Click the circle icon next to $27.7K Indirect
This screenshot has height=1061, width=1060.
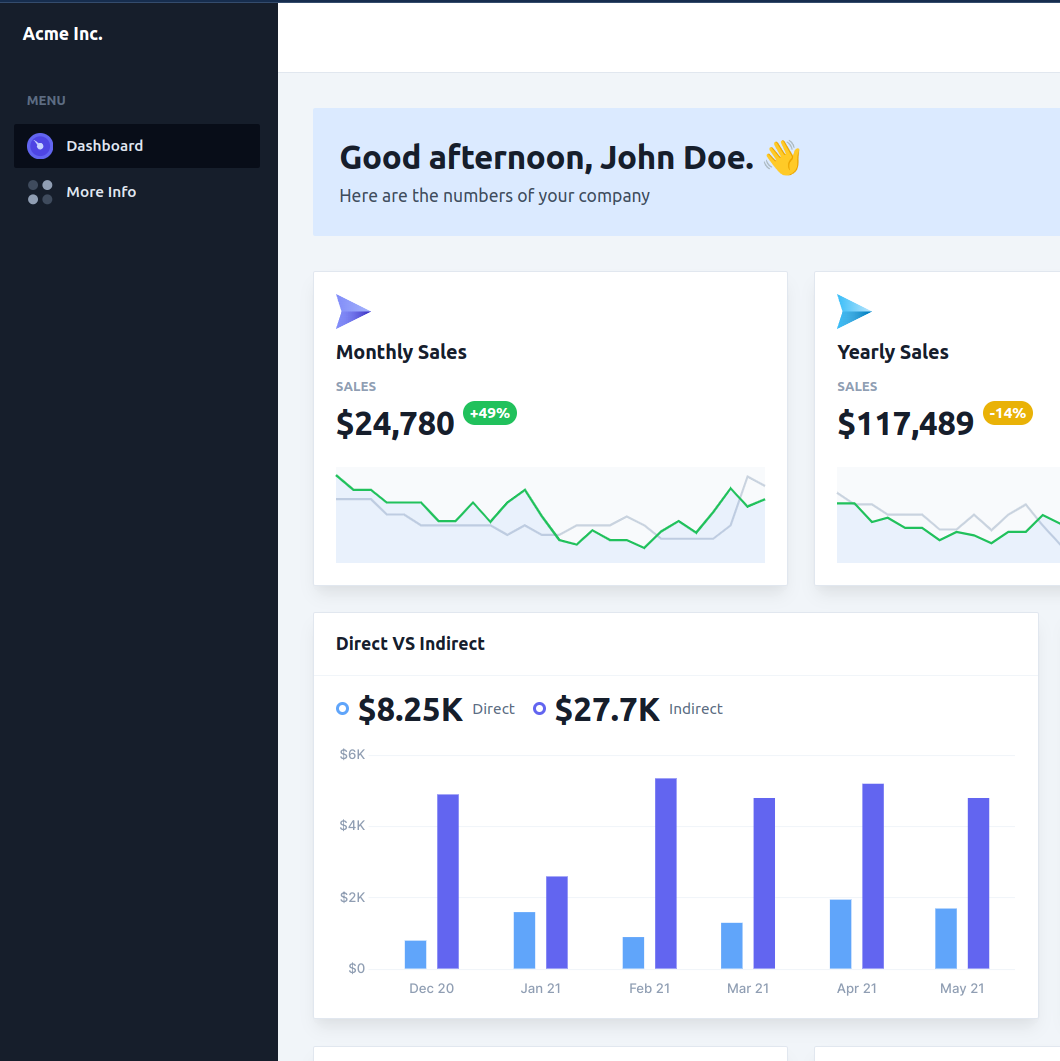tap(540, 708)
